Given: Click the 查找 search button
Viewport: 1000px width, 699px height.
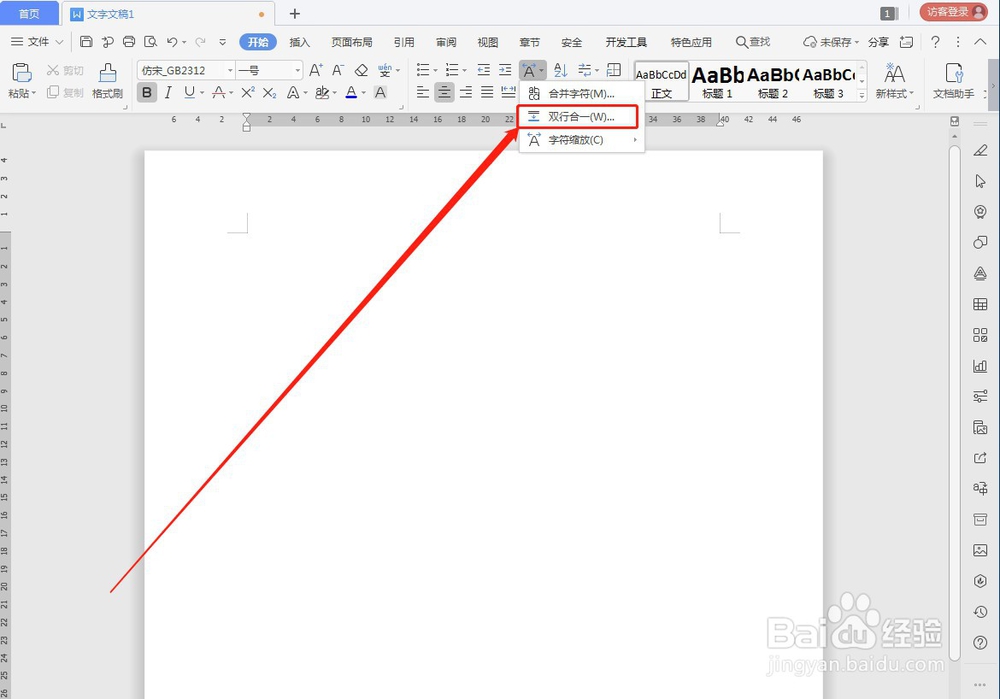Looking at the screenshot, I should 753,42.
